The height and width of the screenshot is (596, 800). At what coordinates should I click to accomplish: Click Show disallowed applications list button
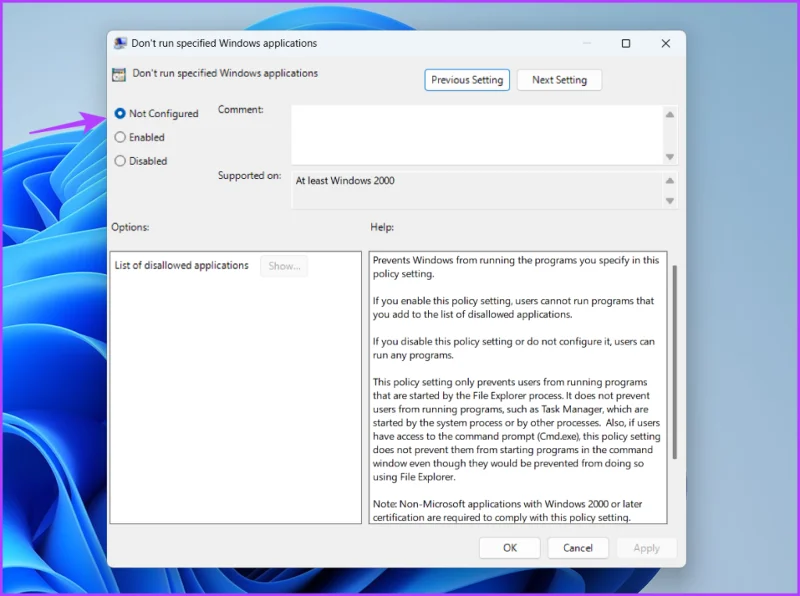(284, 266)
